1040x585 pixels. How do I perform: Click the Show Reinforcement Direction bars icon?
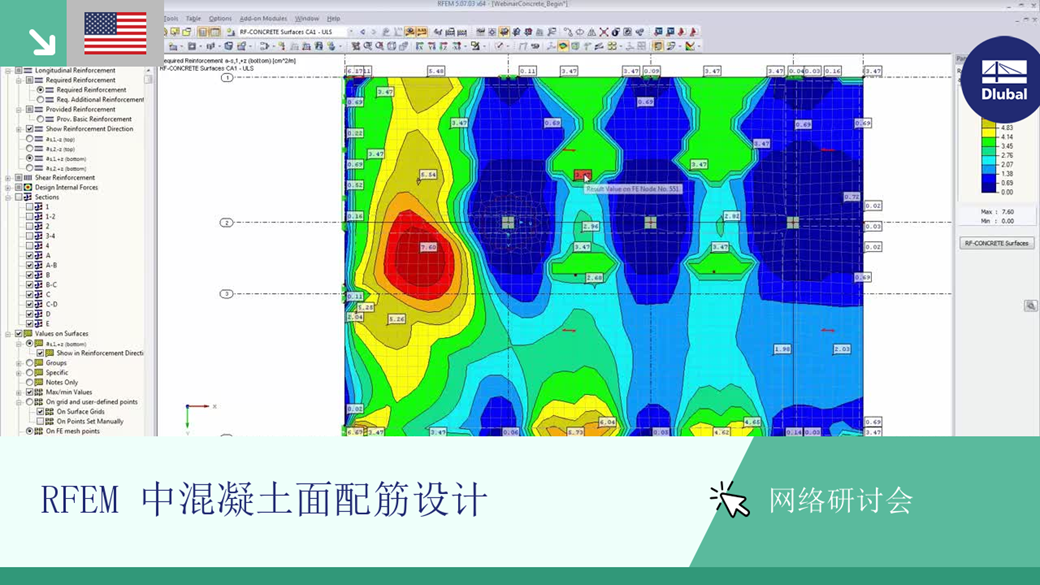click(x=38, y=129)
